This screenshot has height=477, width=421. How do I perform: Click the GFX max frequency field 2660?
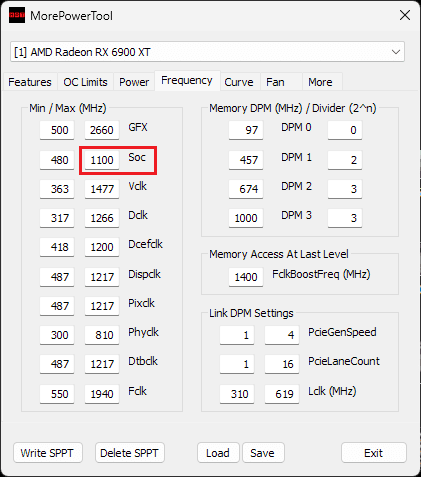[102, 130]
